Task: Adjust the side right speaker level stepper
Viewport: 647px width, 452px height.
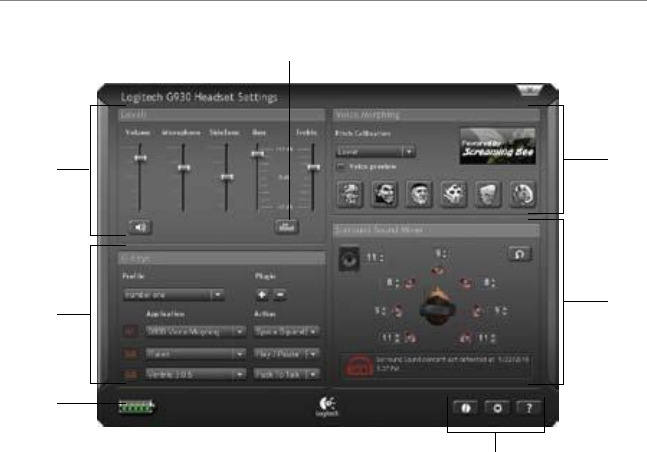Action: pyautogui.click(x=505, y=310)
